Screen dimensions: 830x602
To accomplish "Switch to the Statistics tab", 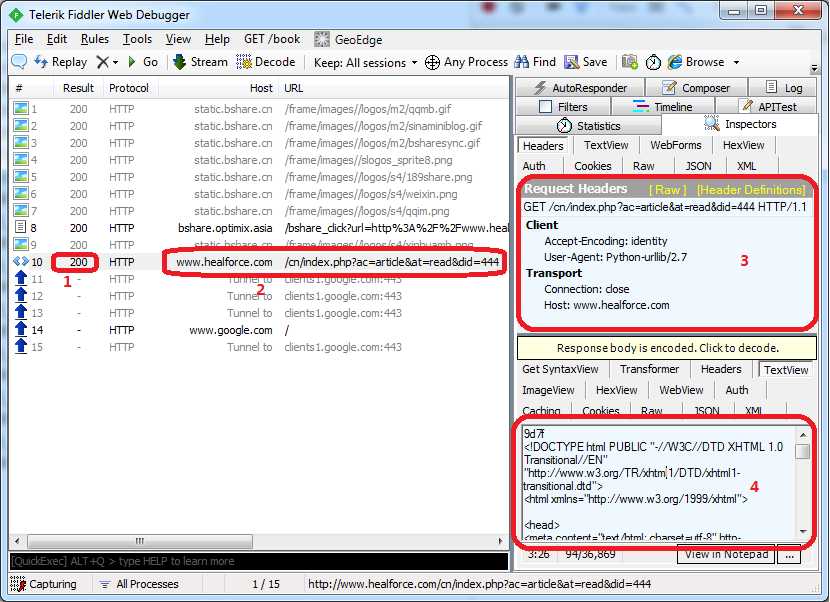I will (x=589, y=126).
